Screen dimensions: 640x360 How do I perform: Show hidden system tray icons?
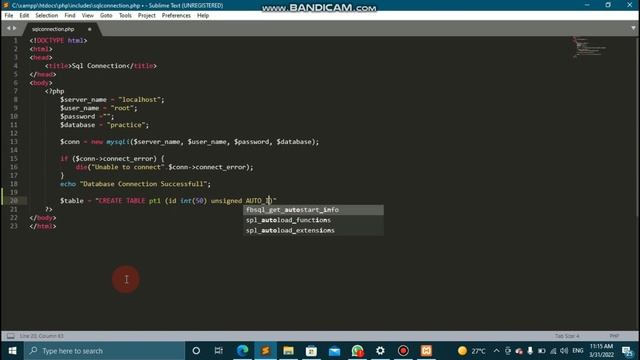496,351
